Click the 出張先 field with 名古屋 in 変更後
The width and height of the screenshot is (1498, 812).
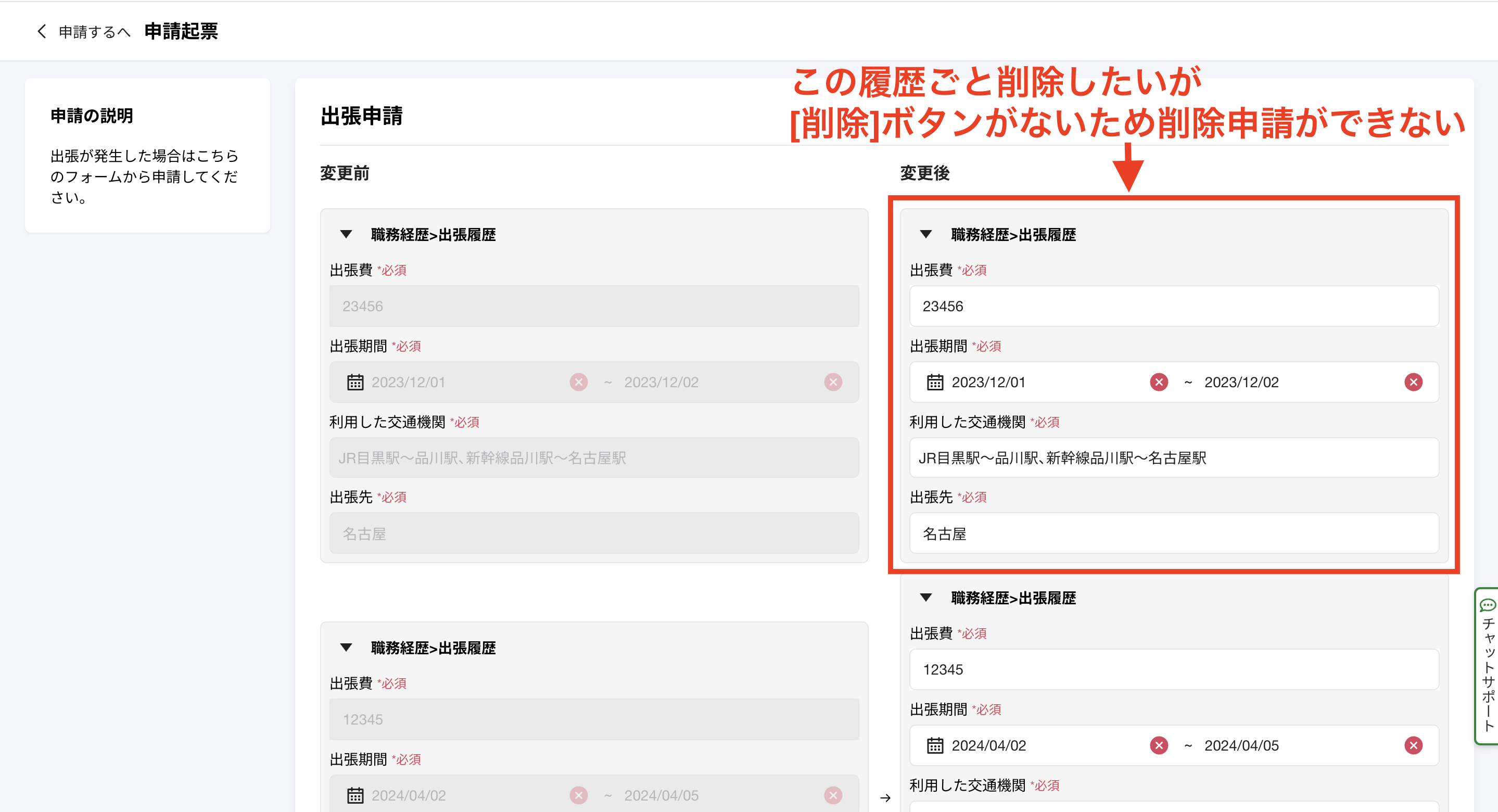click(1174, 534)
